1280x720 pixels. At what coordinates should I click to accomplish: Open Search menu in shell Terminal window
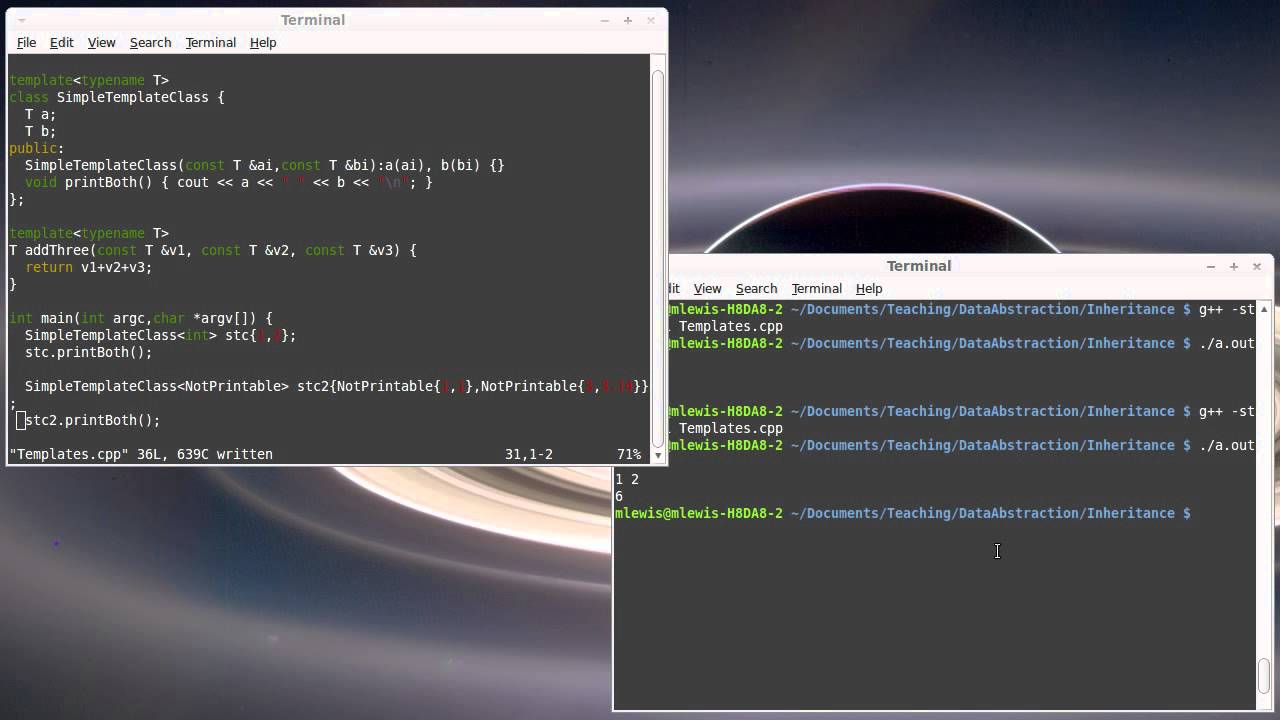click(756, 288)
